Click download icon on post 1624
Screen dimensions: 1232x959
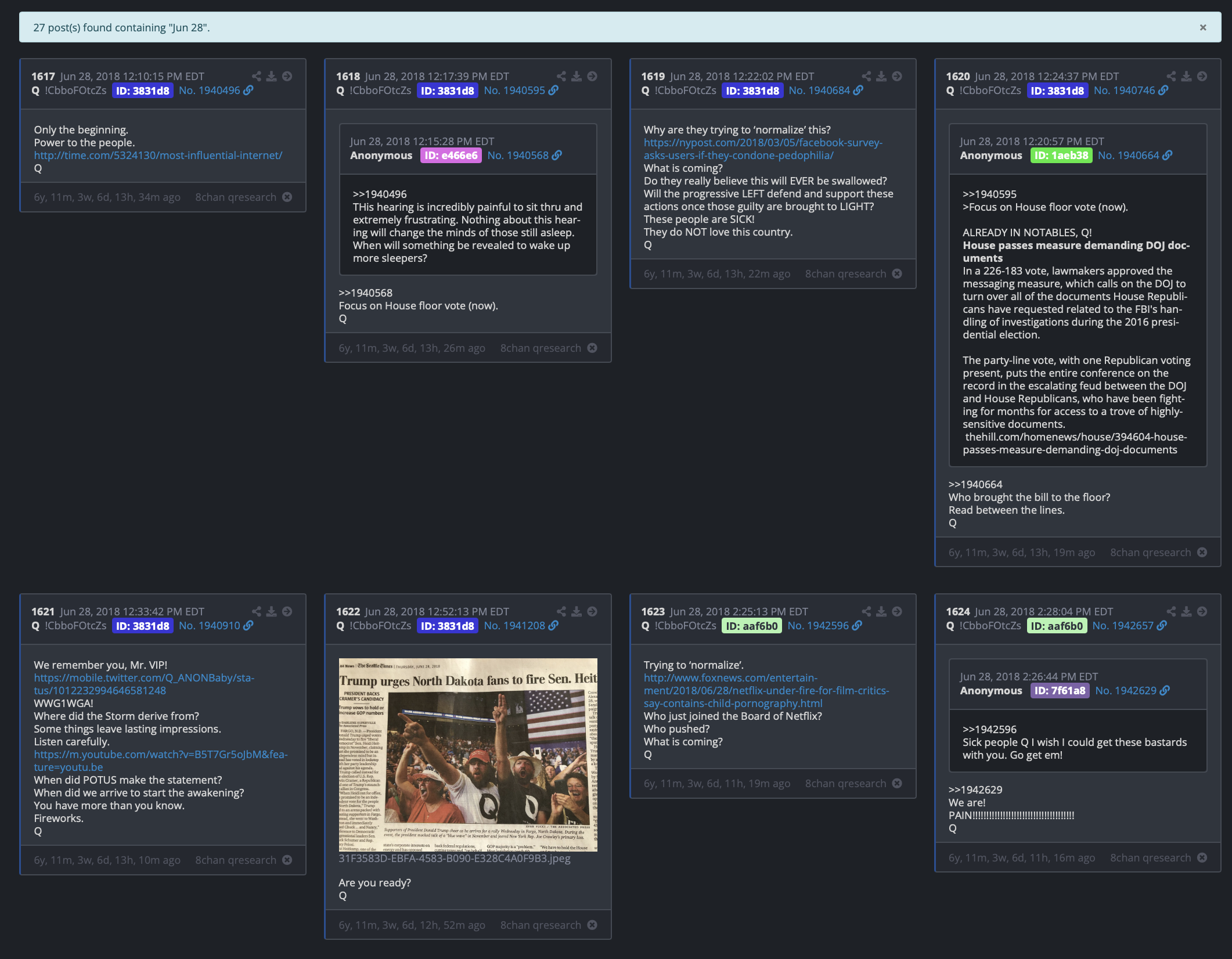tap(1187, 611)
